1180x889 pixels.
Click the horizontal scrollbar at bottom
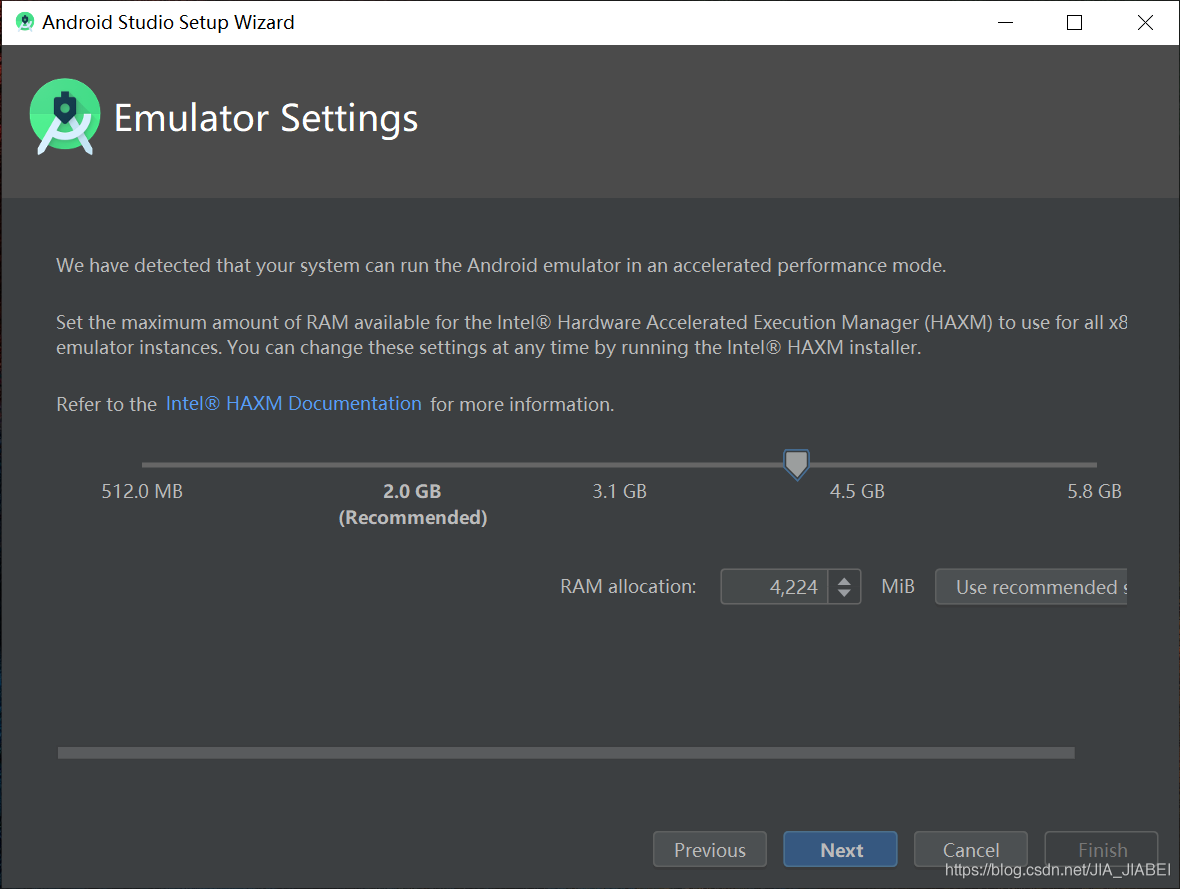point(566,753)
